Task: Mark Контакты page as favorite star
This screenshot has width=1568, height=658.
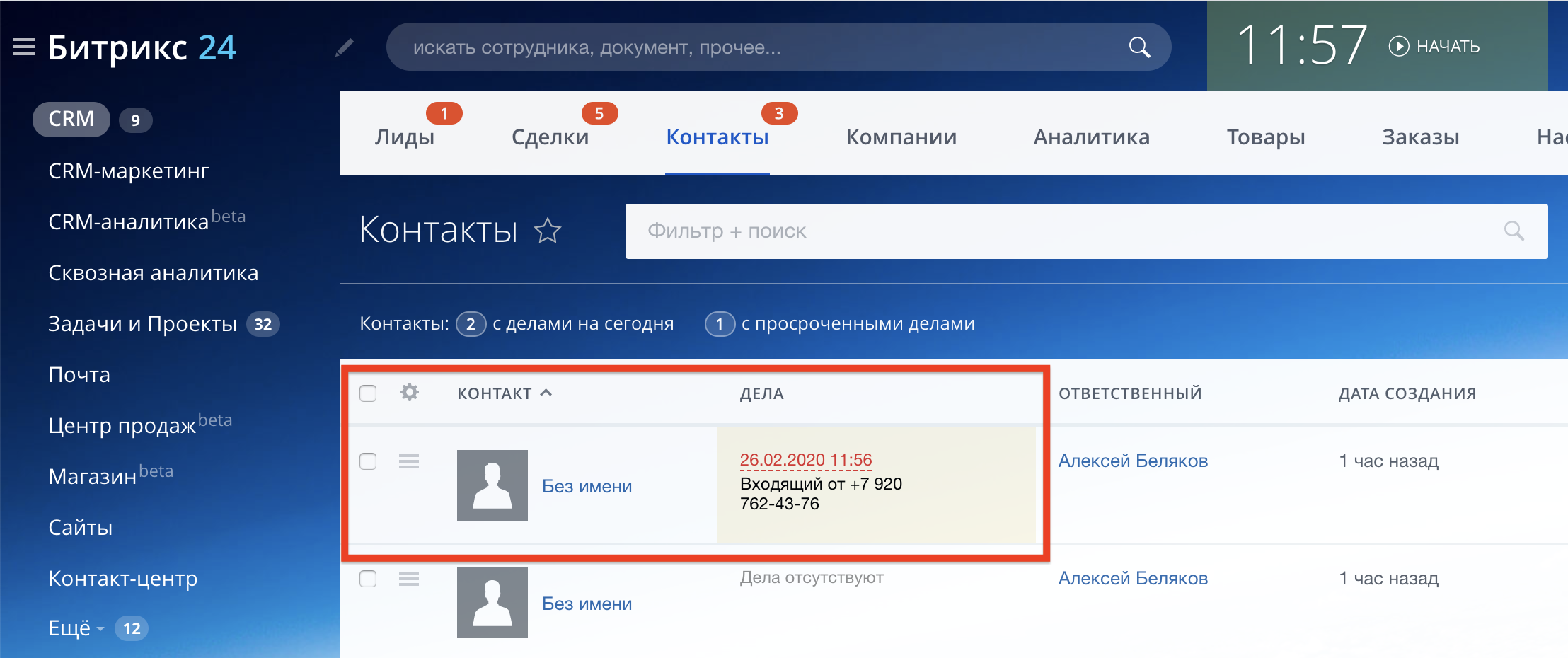Action: [547, 231]
